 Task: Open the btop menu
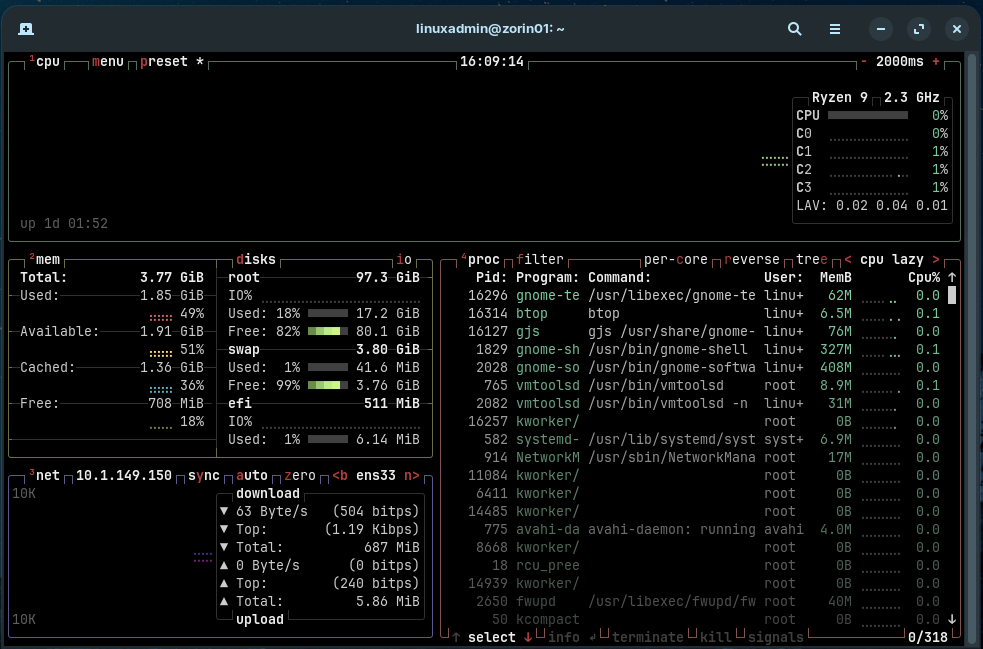107,62
